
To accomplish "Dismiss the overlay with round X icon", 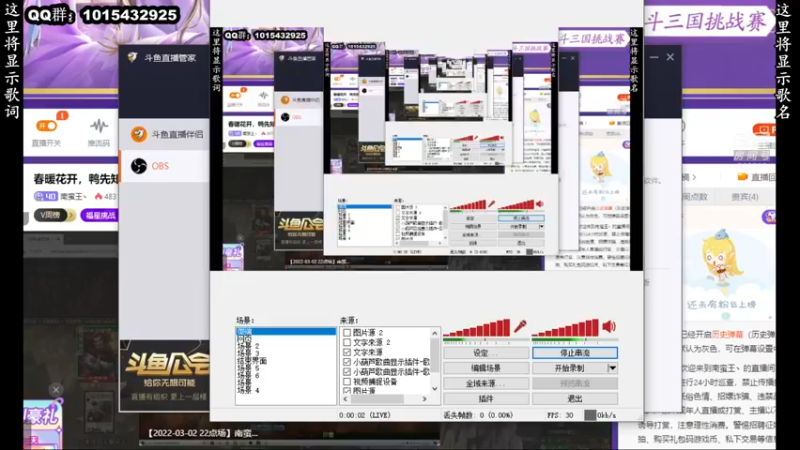I will [x=56, y=390].
